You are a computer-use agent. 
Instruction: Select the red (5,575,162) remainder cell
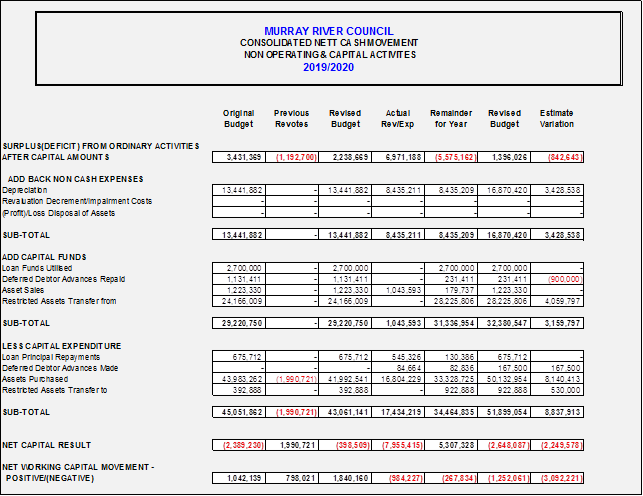tap(451, 157)
